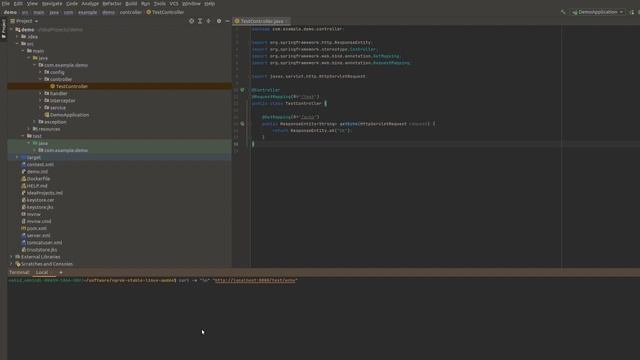Collapse the com.example.demo package under main

[x=35, y=65]
